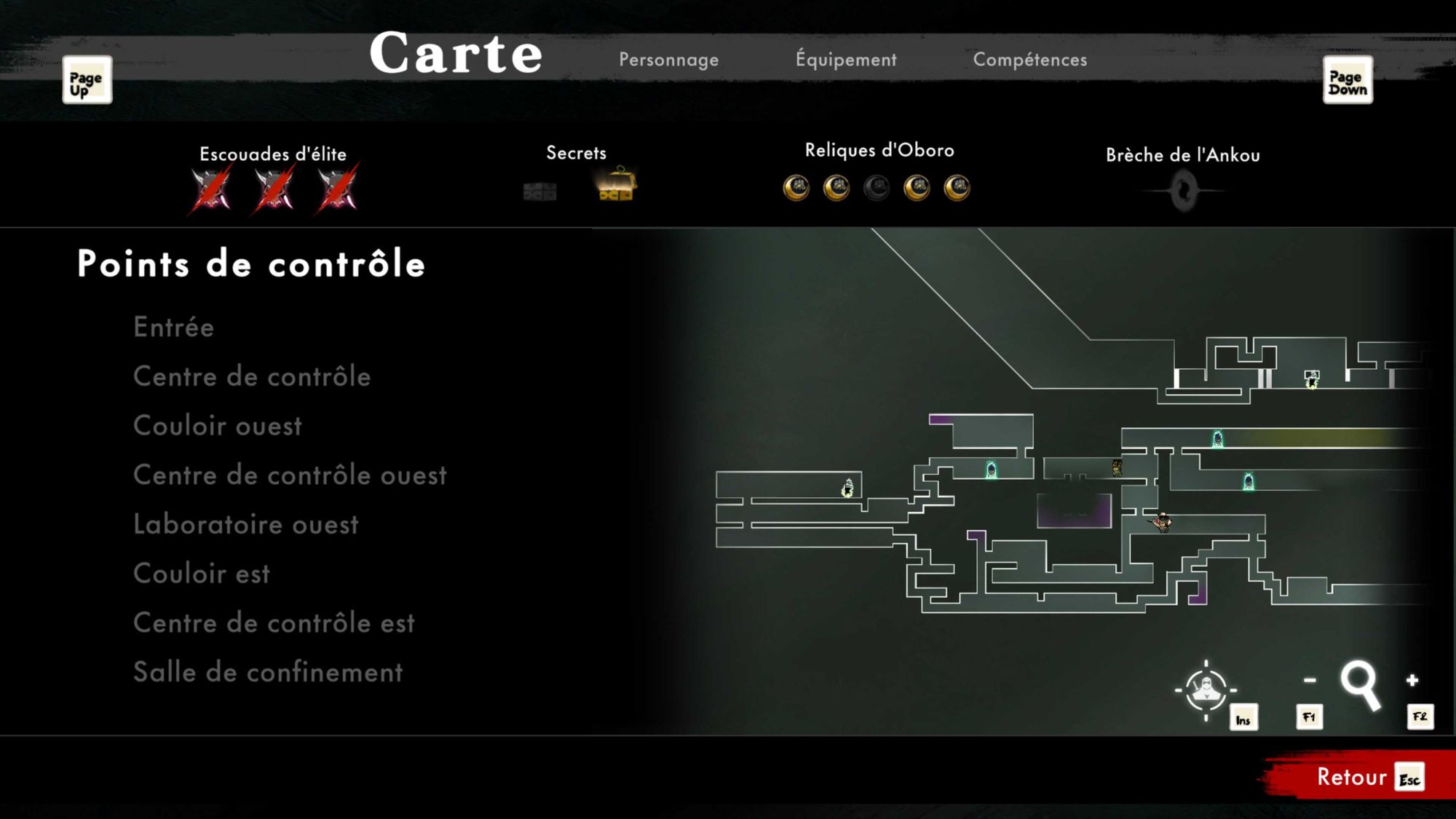Click the F2 key icon
1456x819 pixels.
tap(1420, 717)
